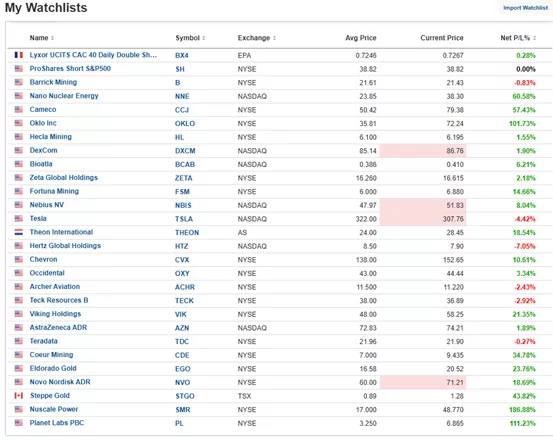Select the ACHR symbol link
The width and height of the screenshot is (553, 440).
(x=185, y=287)
